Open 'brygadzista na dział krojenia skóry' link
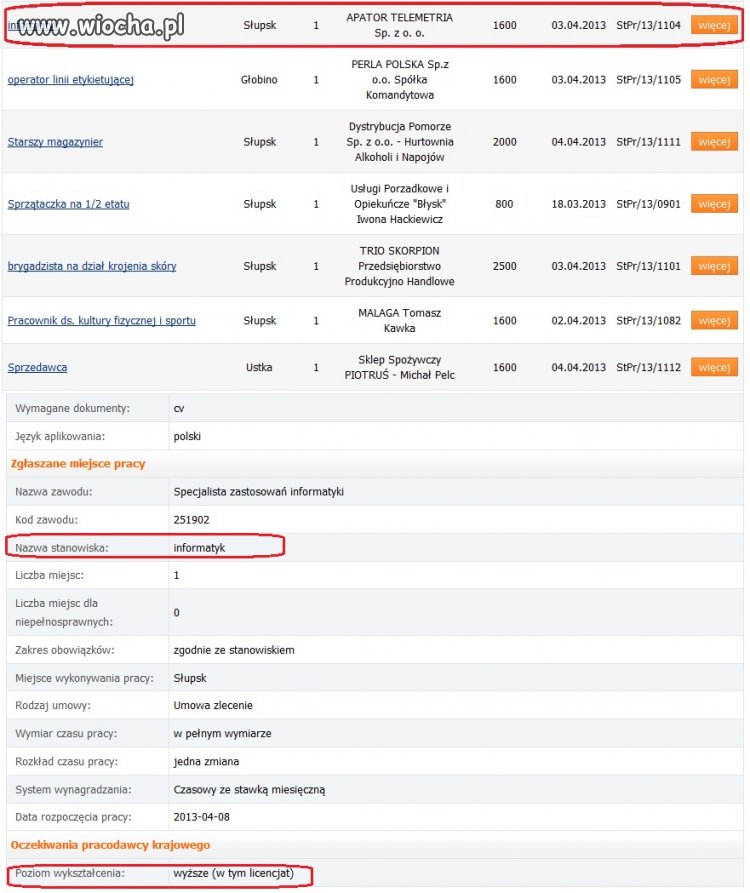This screenshot has width=750, height=893. 92,266
